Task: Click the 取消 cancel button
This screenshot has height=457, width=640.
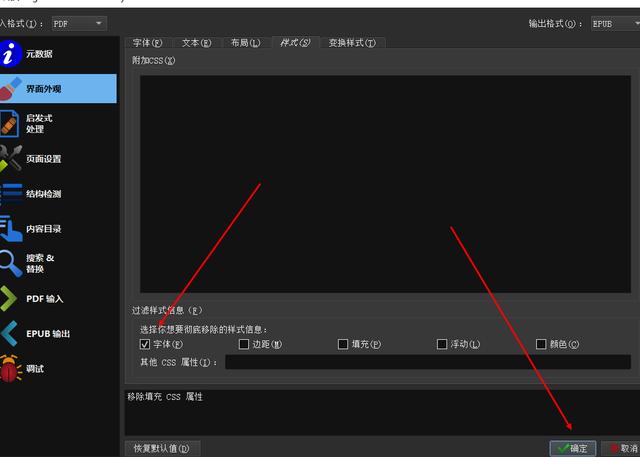Action: tap(622, 448)
